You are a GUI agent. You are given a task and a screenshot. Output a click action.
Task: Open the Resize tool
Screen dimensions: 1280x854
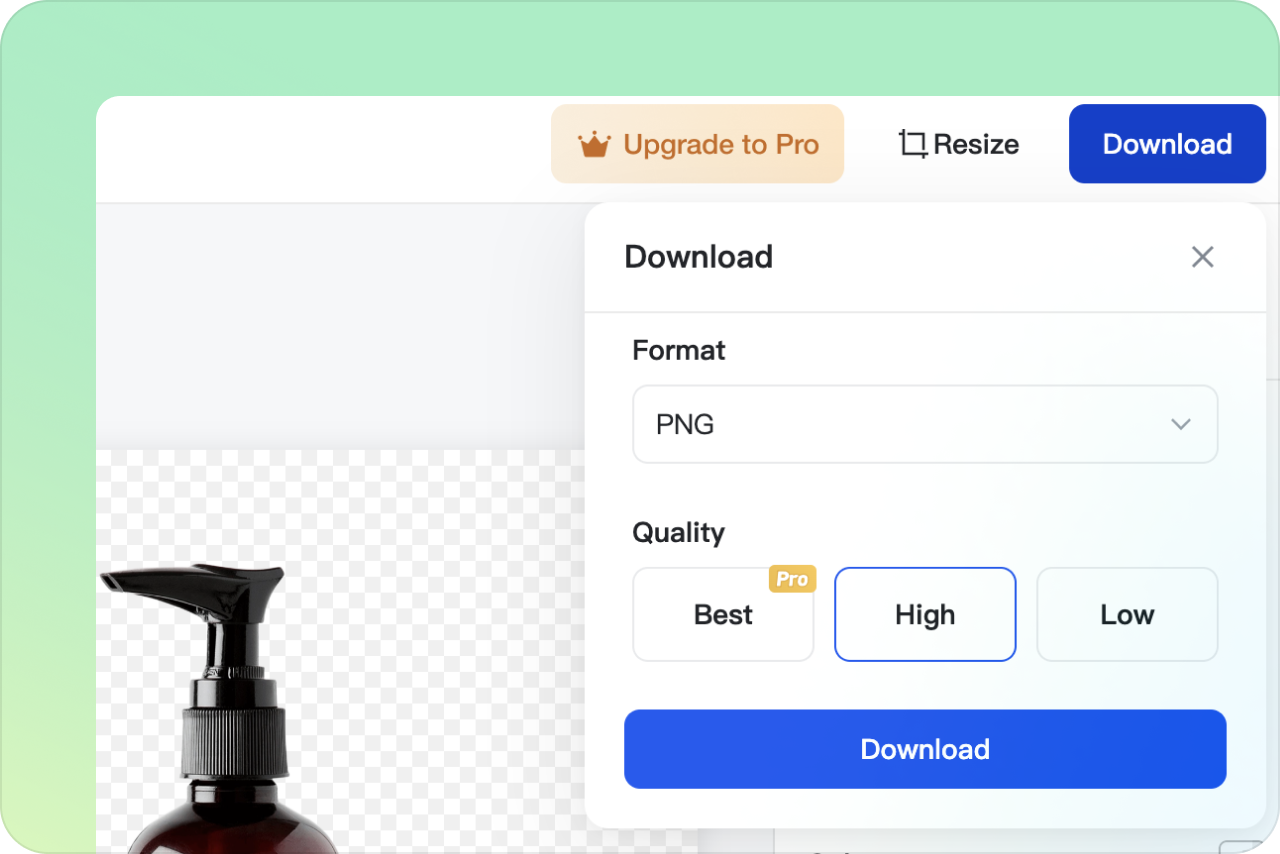coord(958,144)
